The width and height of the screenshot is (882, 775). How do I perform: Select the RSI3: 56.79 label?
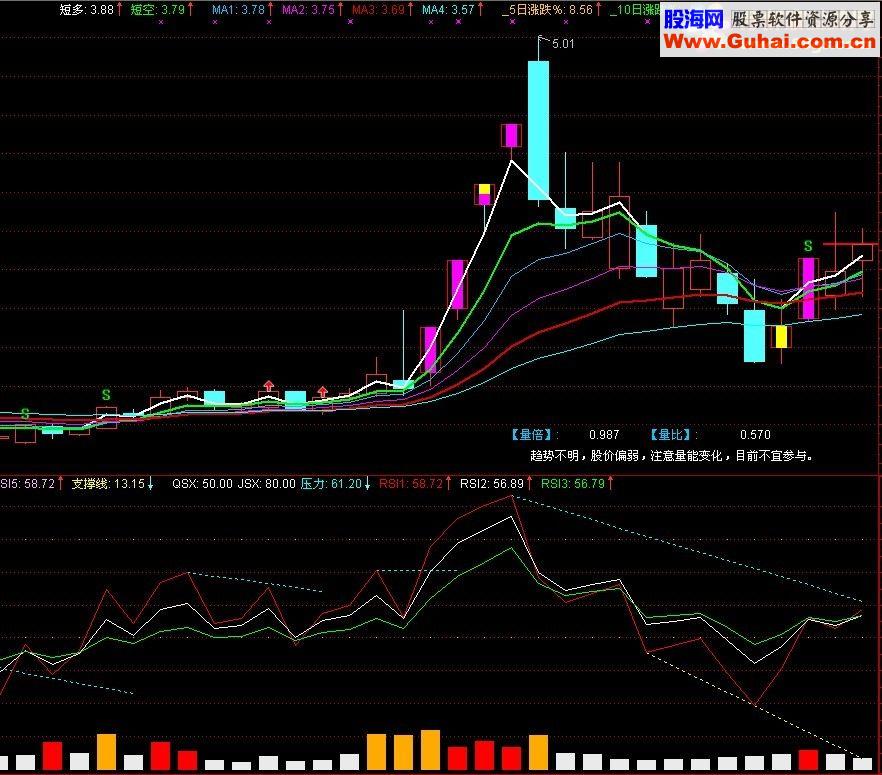pos(573,484)
